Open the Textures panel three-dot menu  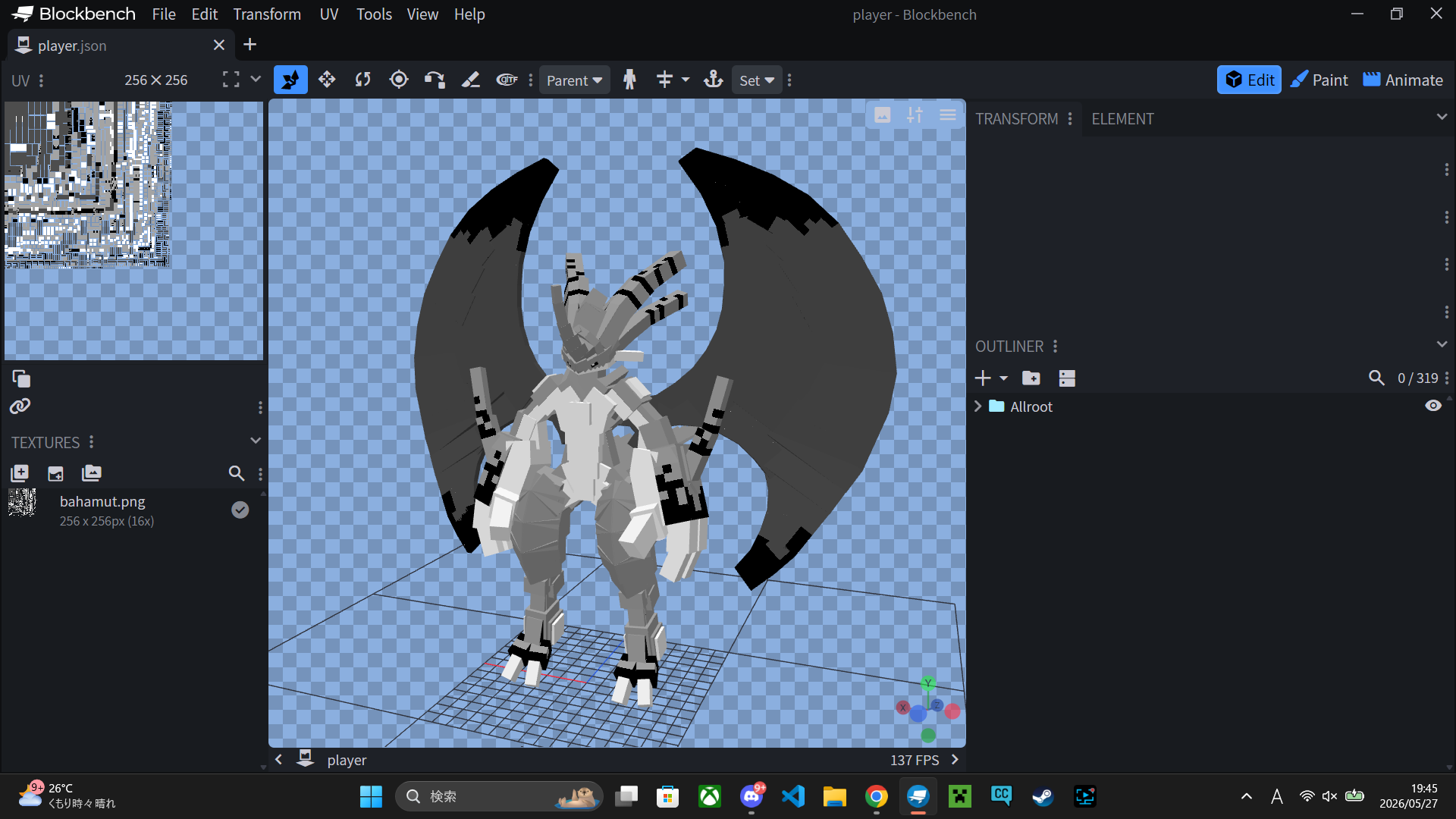[x=92, y=442]
